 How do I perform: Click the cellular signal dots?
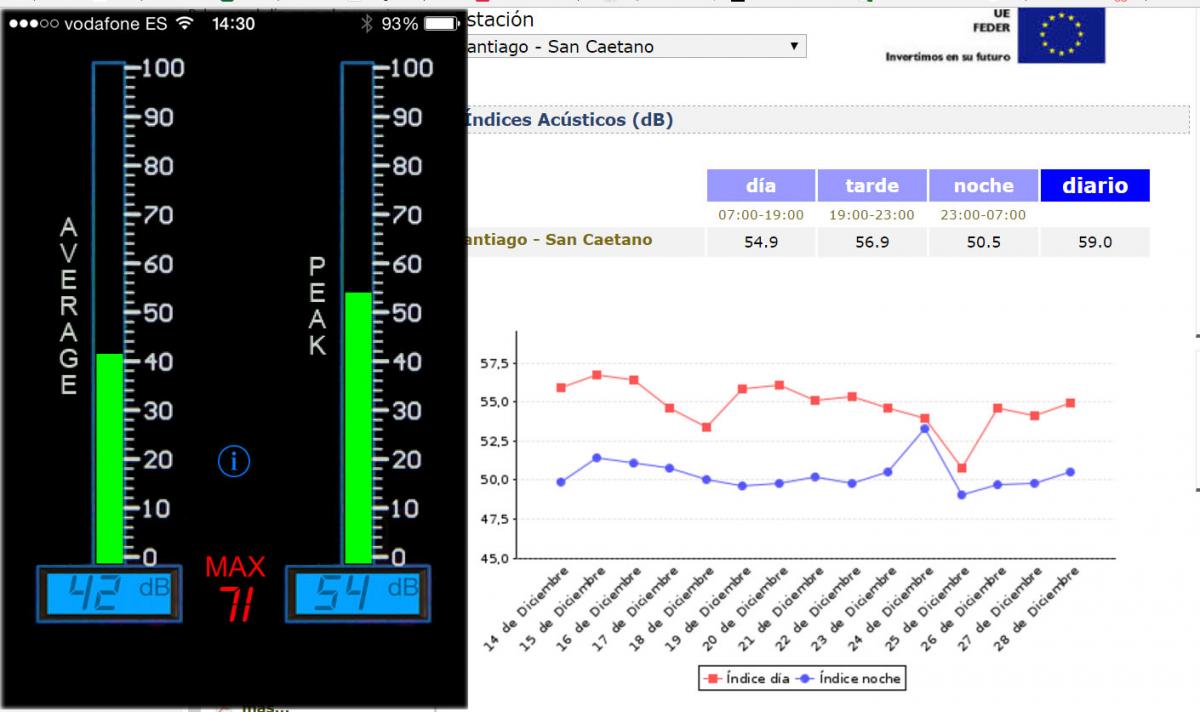33,23
